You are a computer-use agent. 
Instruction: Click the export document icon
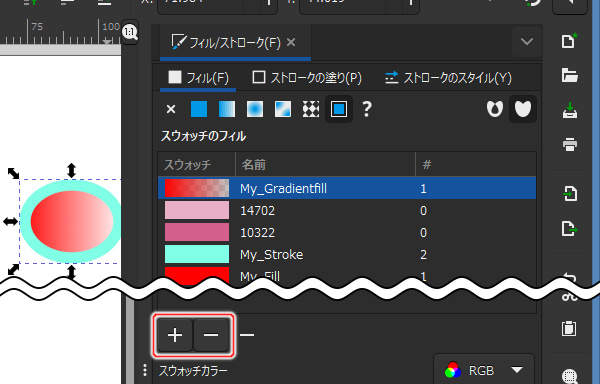click(x=569, y=229)
